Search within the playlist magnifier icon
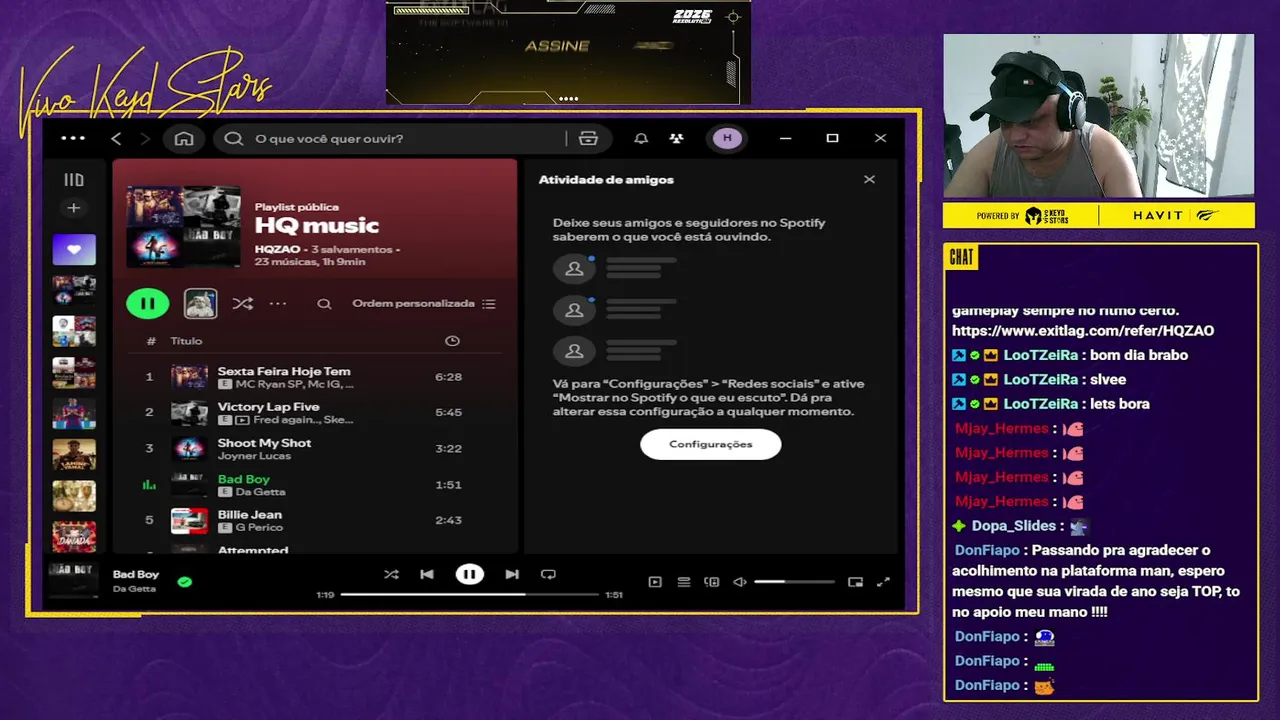The image size is (1280, 720). 324,304
